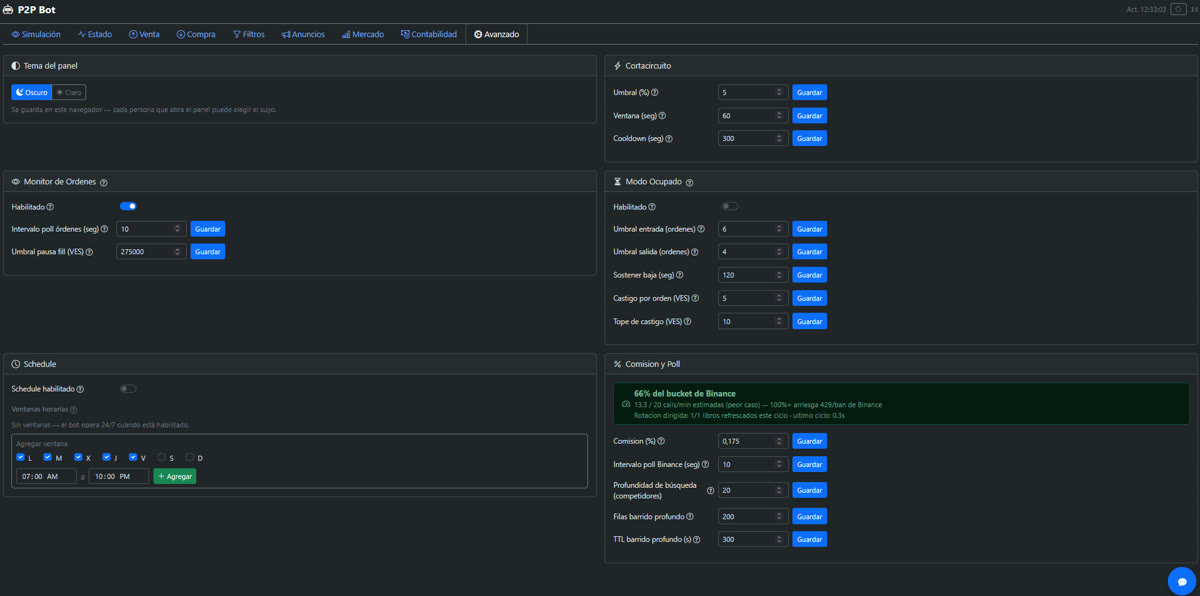The width and height of the screenshot is (1200, 596).
Task: Click Guardar for Tope de castigo (VES)
Action: (810, 321)
